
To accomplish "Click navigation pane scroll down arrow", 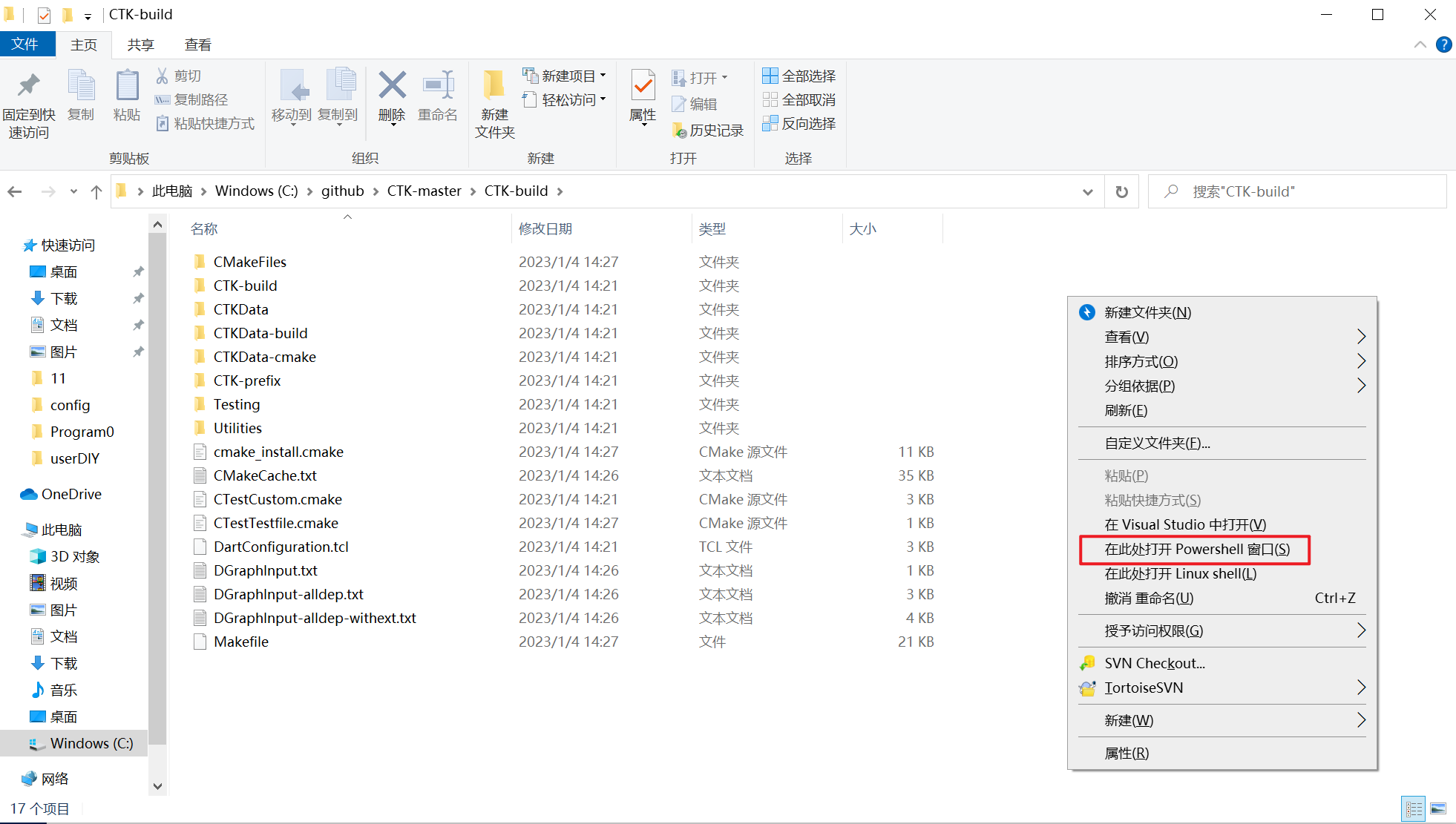I will coord(157,785).
